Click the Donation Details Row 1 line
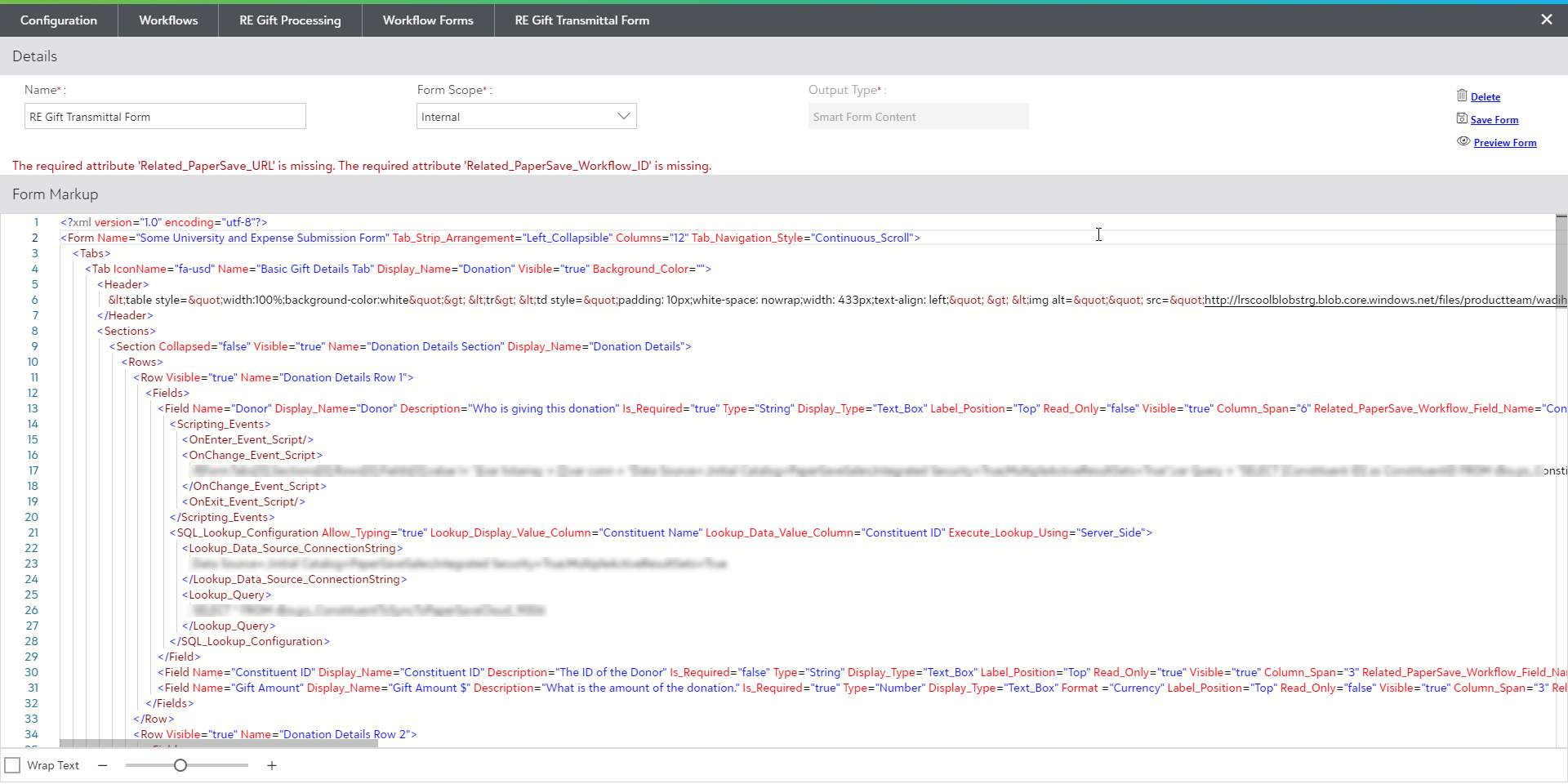Image resolution: width=1568 pixels, height=784 pixels. point(274,377)
